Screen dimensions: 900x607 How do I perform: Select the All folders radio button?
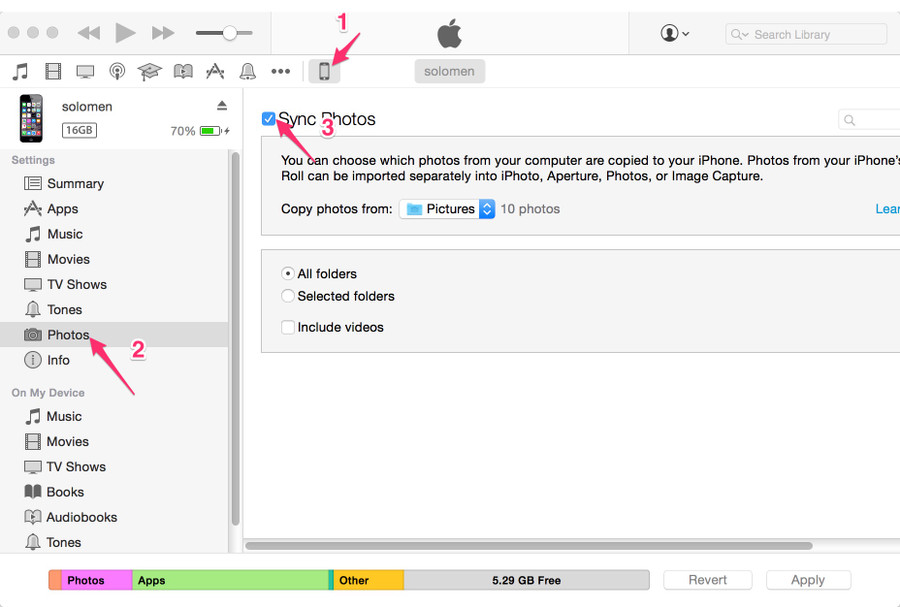coord(288,274)
